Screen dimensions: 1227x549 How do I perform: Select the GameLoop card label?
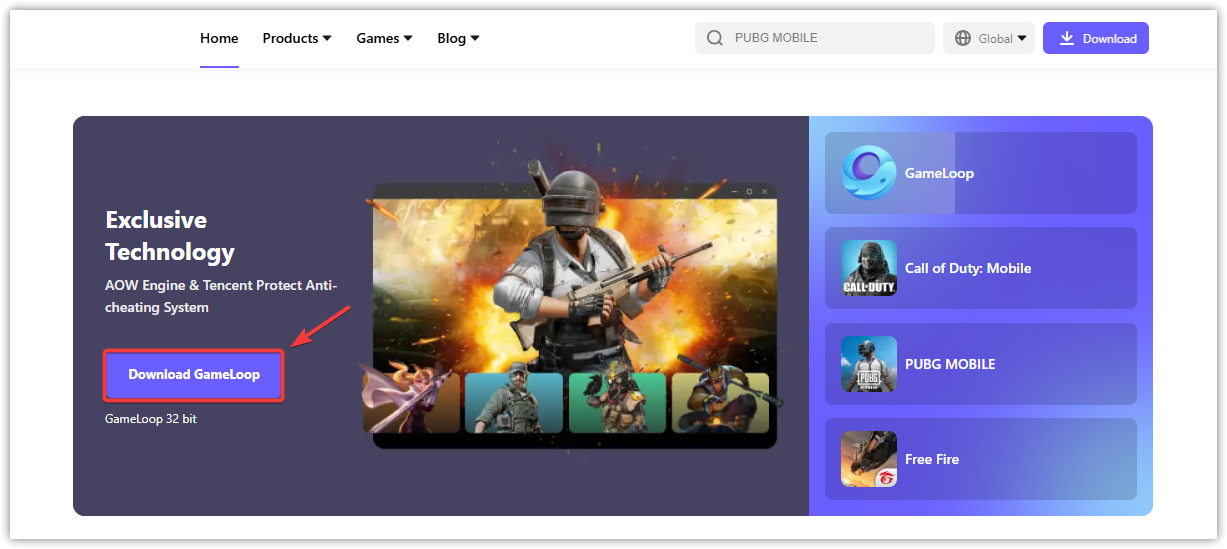[939, 173]
